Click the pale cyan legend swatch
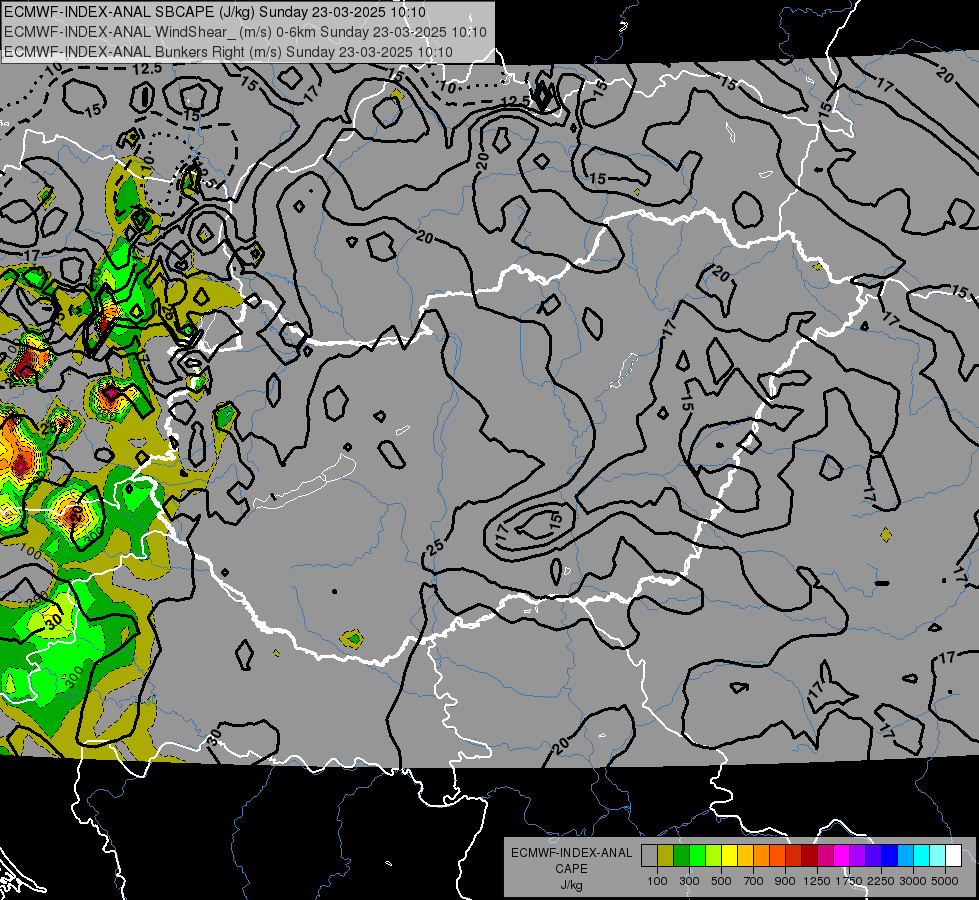The image size is (979, 900). pos(938,856)
